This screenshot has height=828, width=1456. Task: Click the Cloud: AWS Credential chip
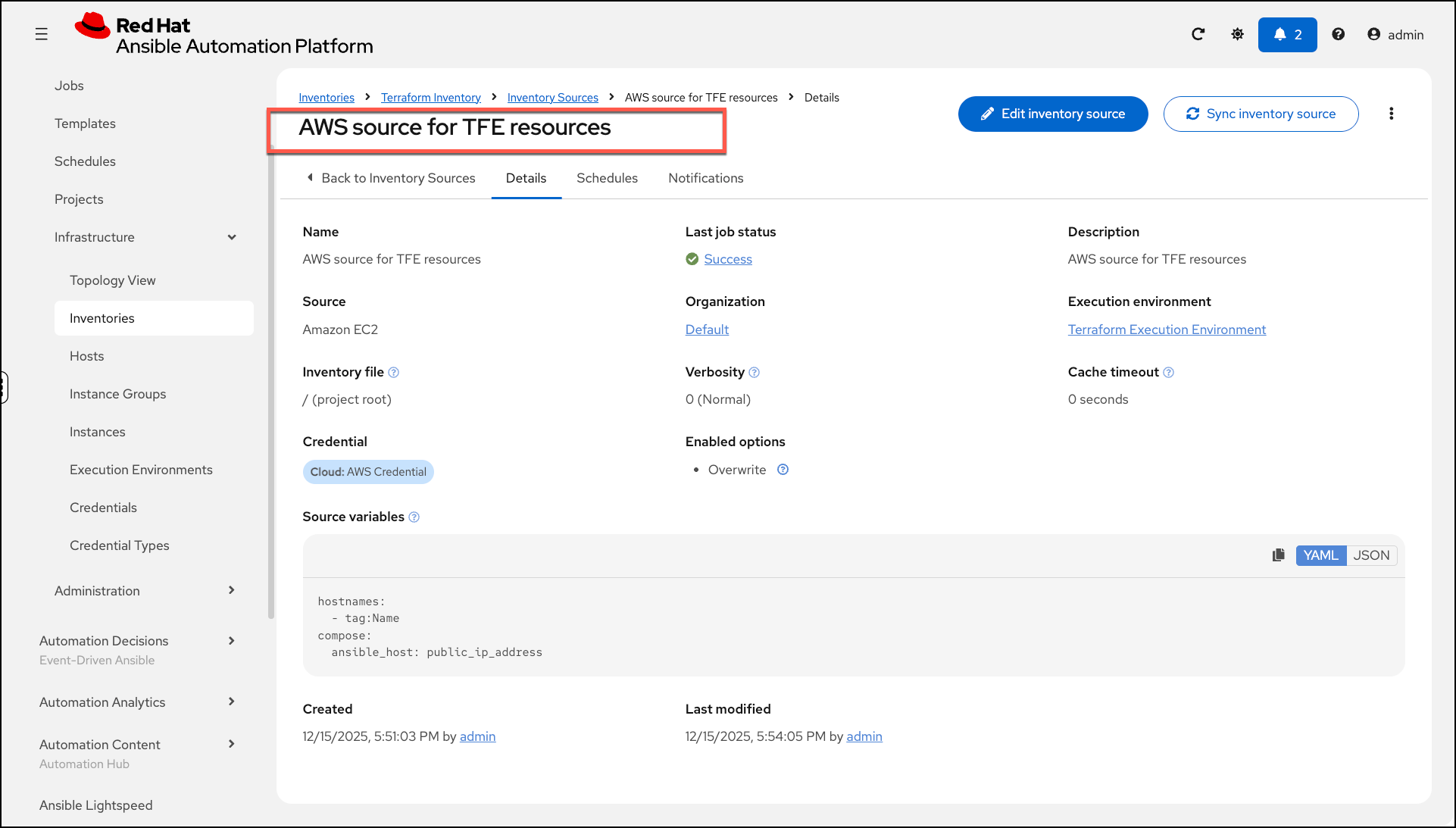(368, 472)
